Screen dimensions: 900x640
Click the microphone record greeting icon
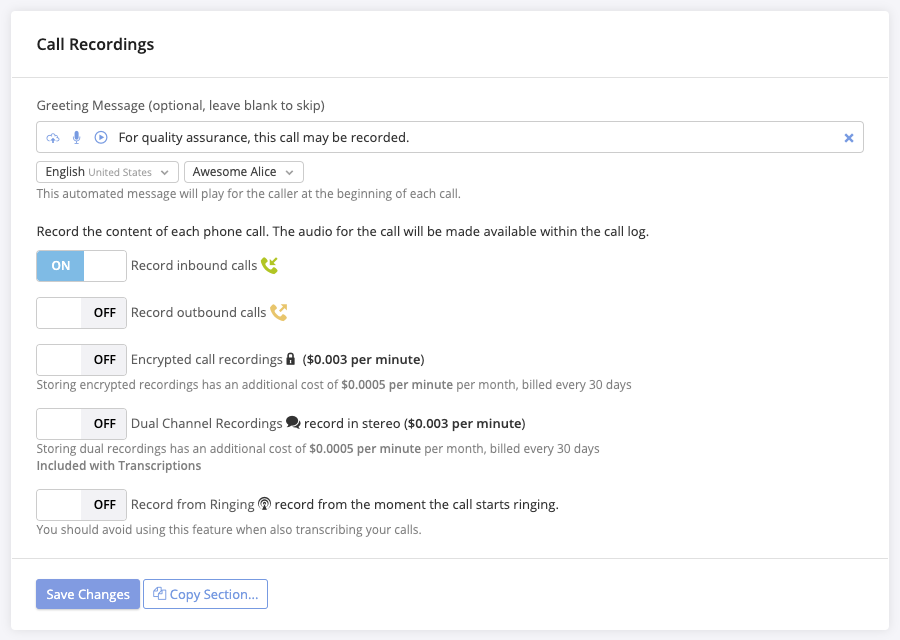77,138
